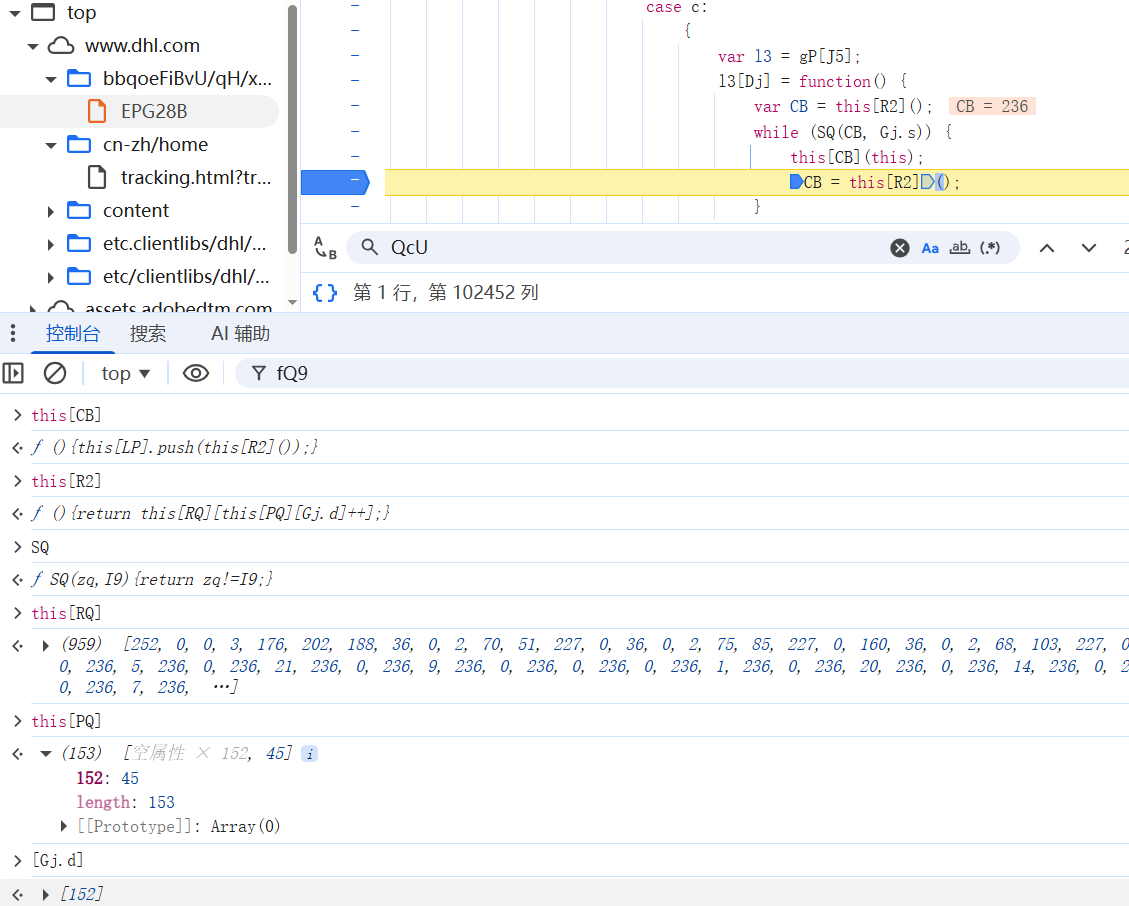Open the drawer three-dot menu
This screenshot has width=1129, height=906.
[12, 333]
